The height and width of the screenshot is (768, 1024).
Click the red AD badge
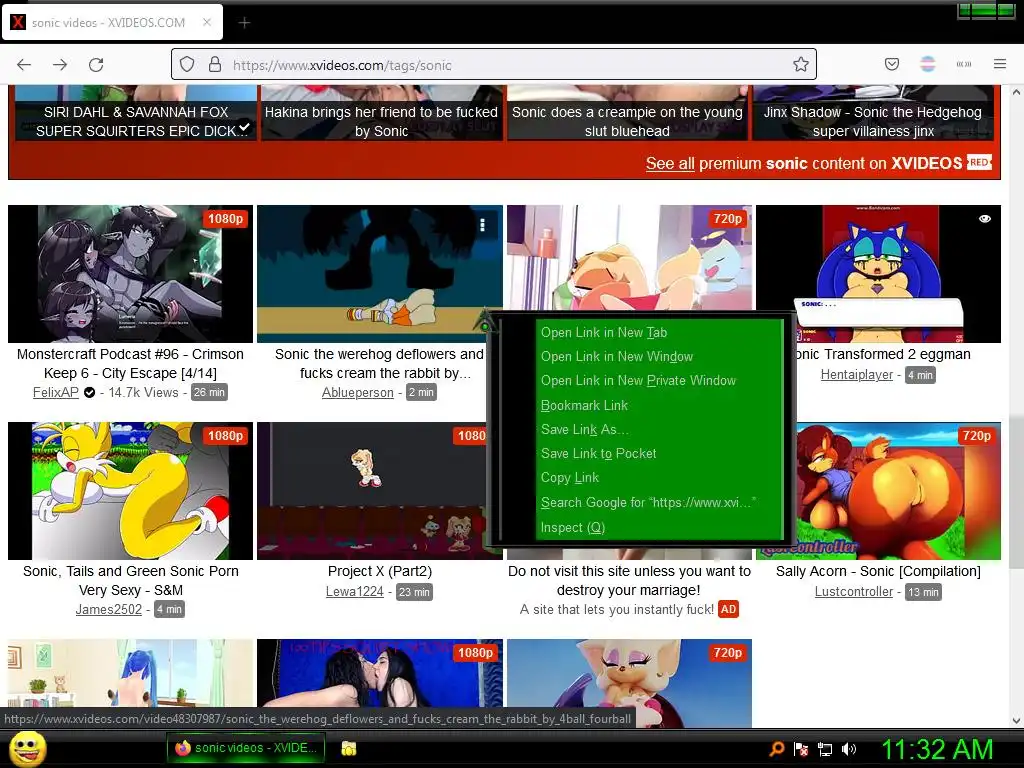728,609
